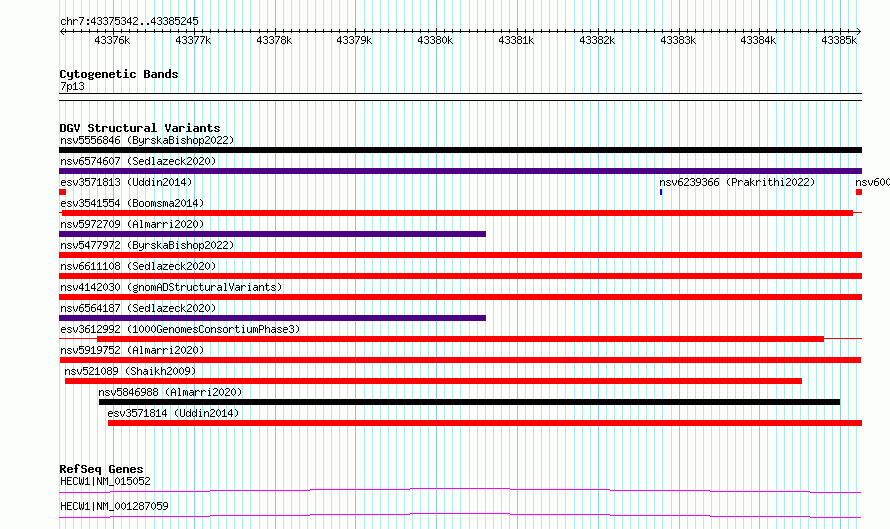
Task: Click the purple nsv6564187 variant bar
Action: click(x=272, y=318)
